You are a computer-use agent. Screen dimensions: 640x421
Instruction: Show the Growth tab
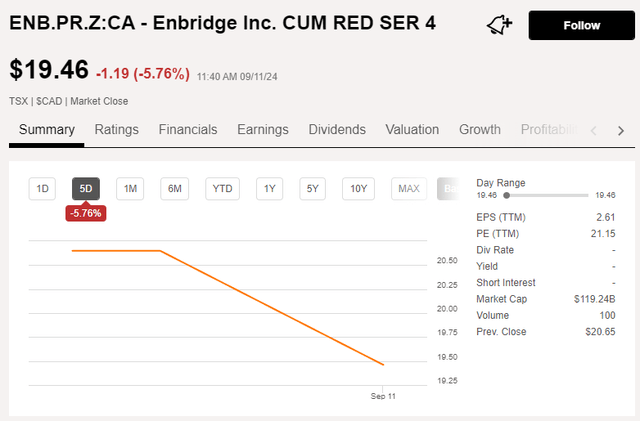[x=480, y=130]
